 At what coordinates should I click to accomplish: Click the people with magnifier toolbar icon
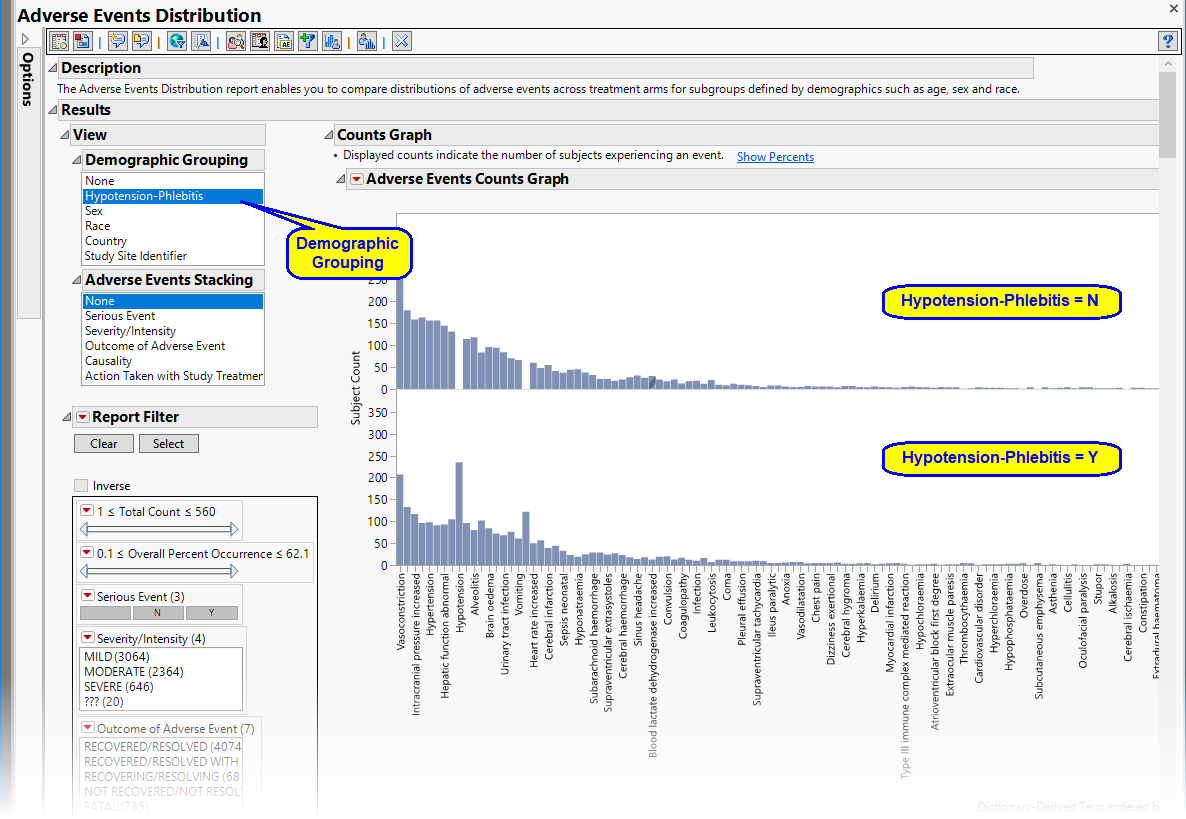coord(236,41)
